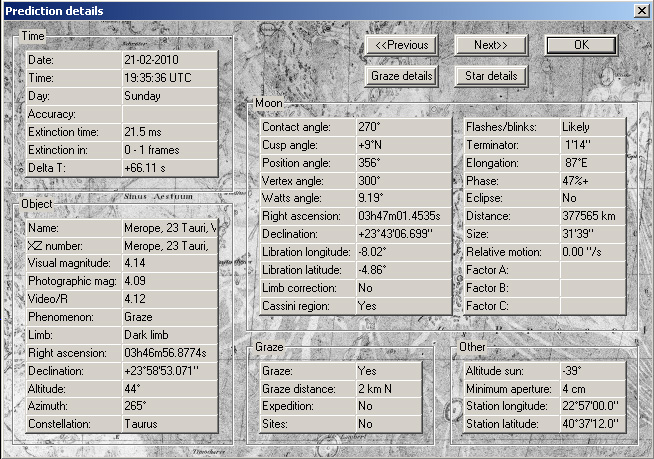The width and height of the screenshot is (654, 459).
Task: Open Star details
Action: tap(491, 76)
